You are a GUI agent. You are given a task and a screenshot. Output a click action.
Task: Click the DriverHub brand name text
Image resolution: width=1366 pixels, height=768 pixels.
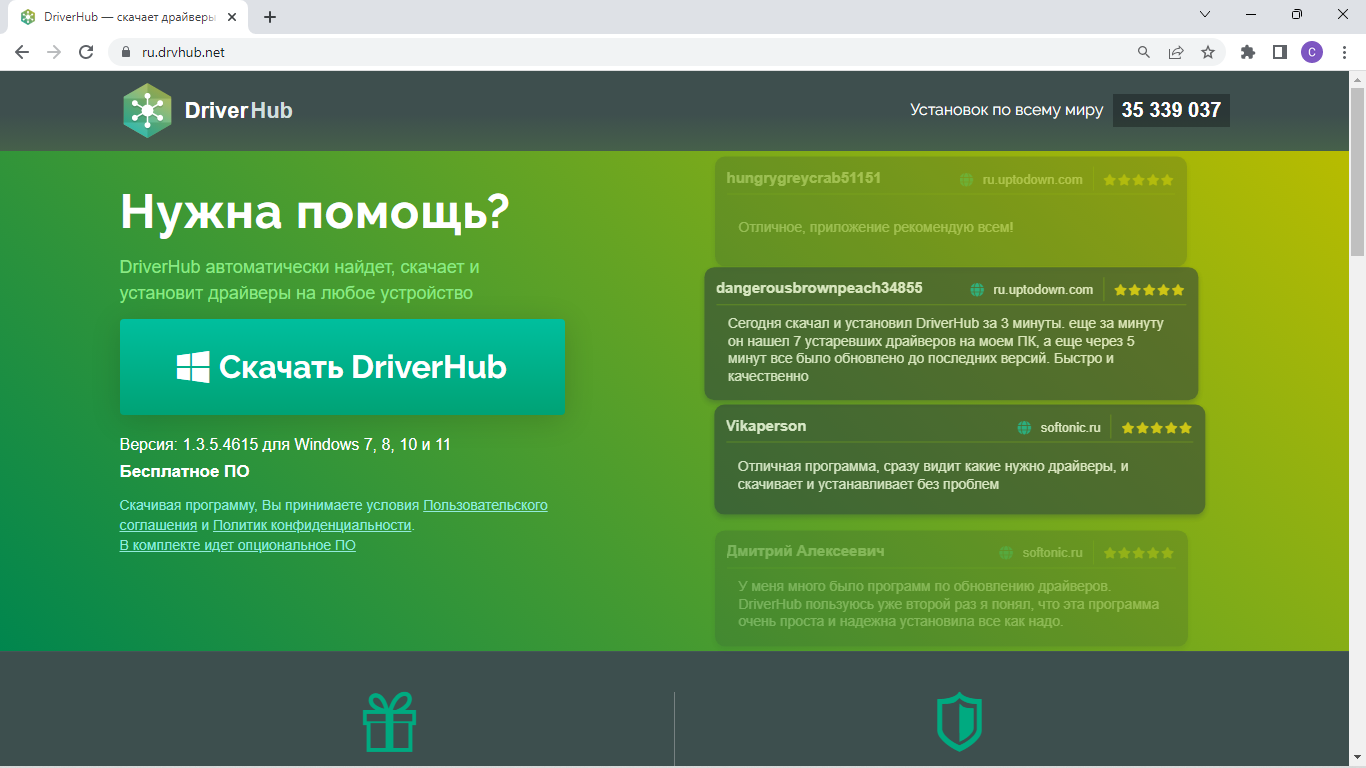pyautogui.click(x=239, y=110)
